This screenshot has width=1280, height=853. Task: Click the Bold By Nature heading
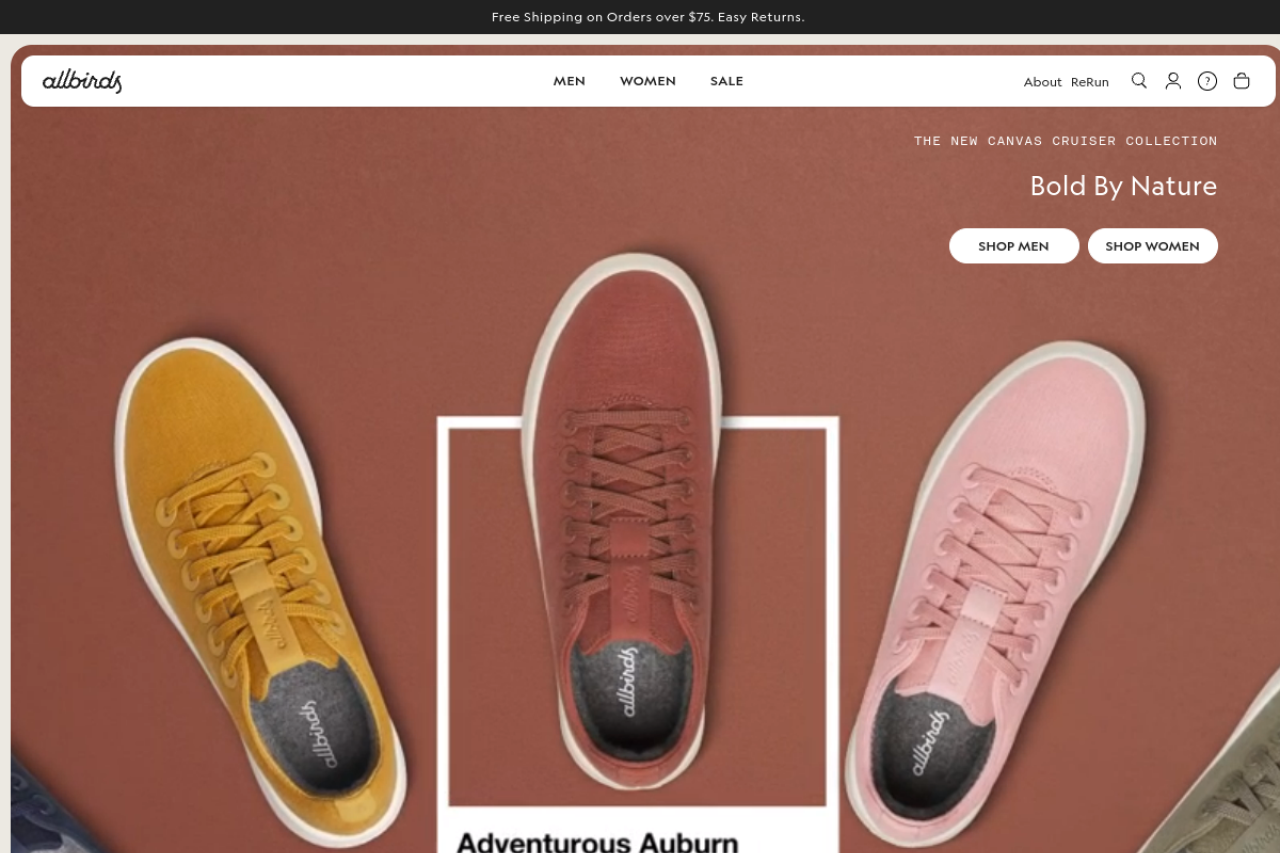(1123, 186)
